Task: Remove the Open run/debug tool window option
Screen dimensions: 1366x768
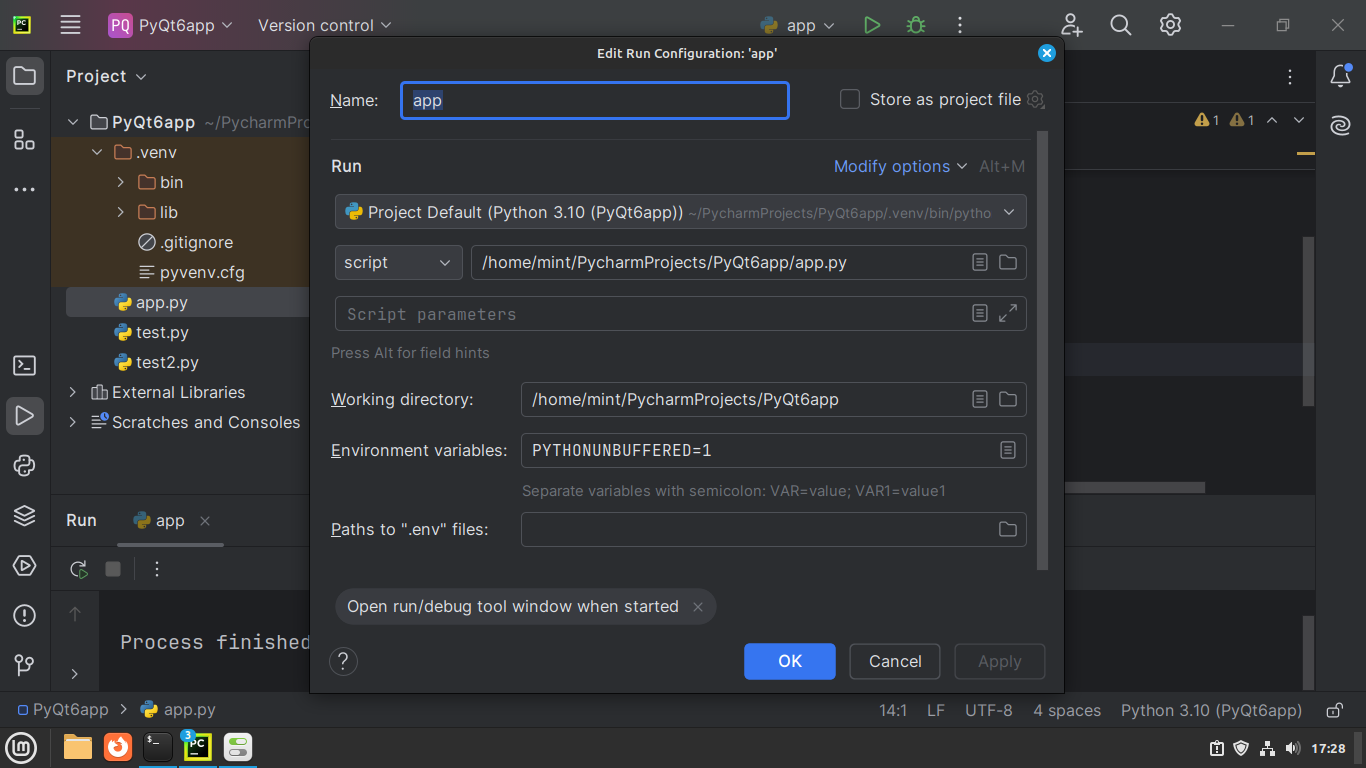Action: tap(698, 607)
